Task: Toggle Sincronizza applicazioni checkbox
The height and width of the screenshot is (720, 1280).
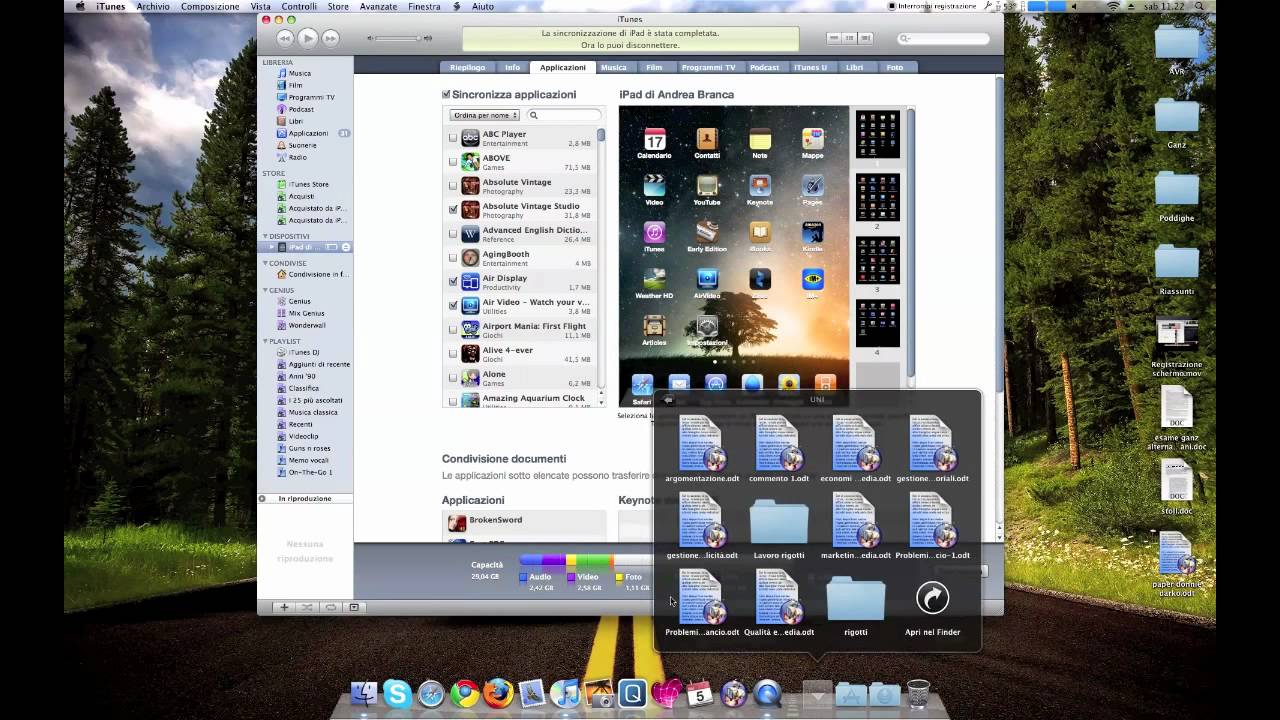Action: point(446,95)
